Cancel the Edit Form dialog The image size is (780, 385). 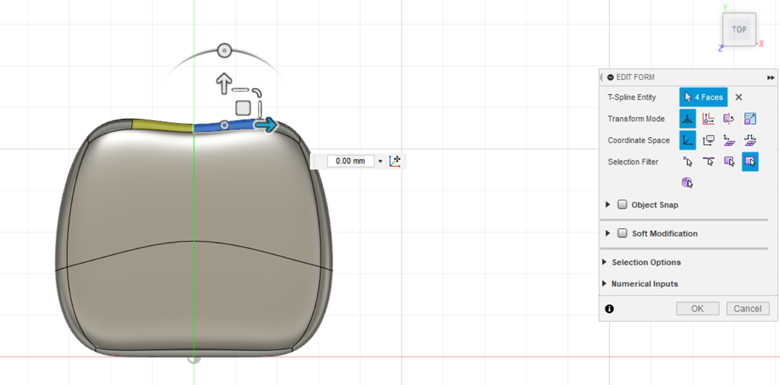point(748,308)
